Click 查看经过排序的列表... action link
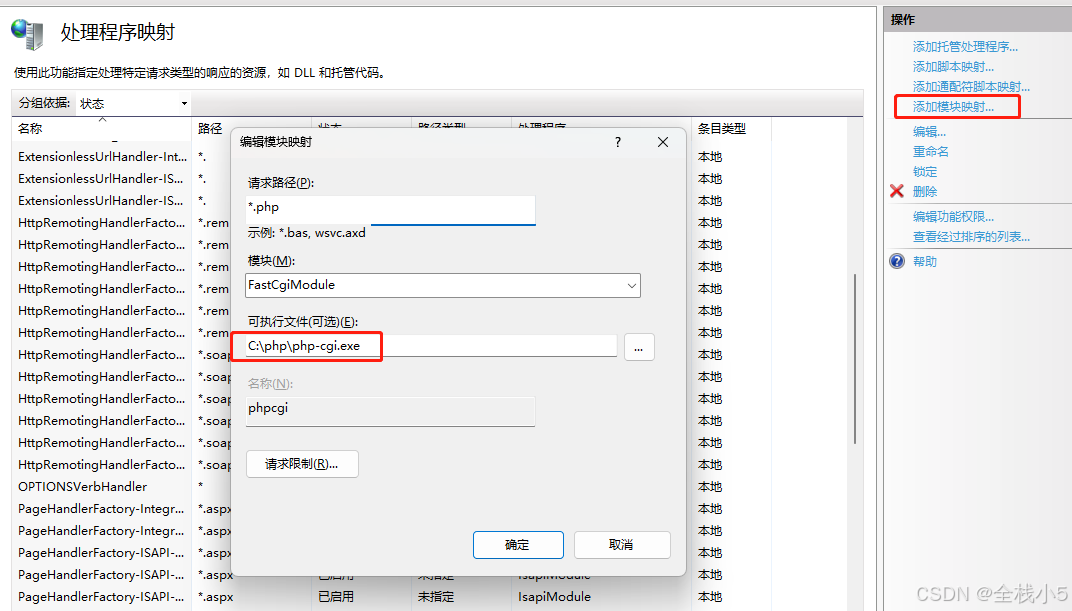The image size is (1072, 611). tap(972, 236)
